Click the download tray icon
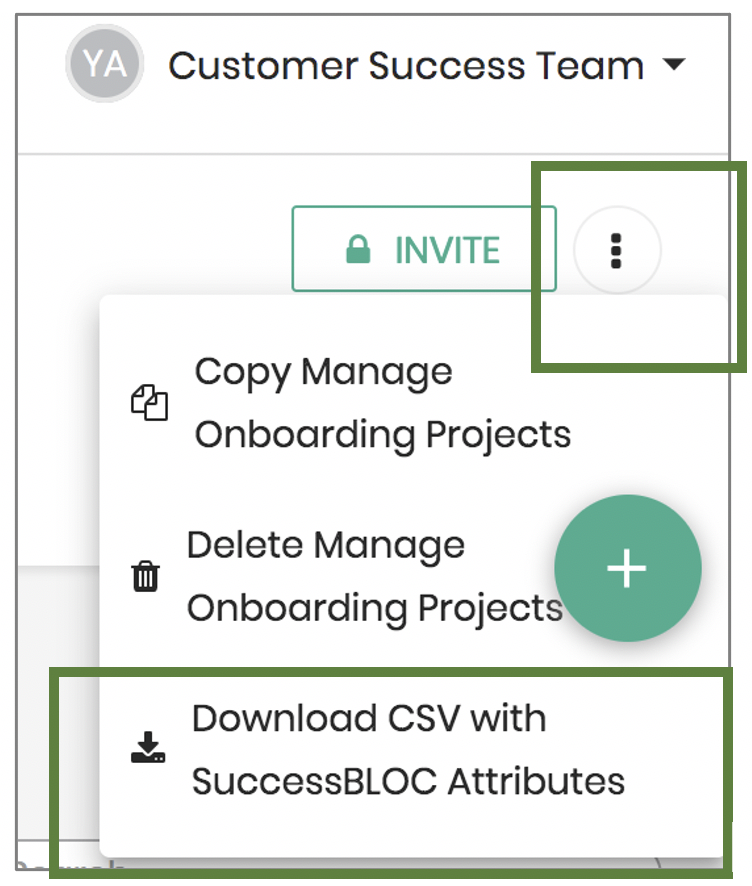The height and width of the screenshot is (886, 752). click(x=148, y=748)
